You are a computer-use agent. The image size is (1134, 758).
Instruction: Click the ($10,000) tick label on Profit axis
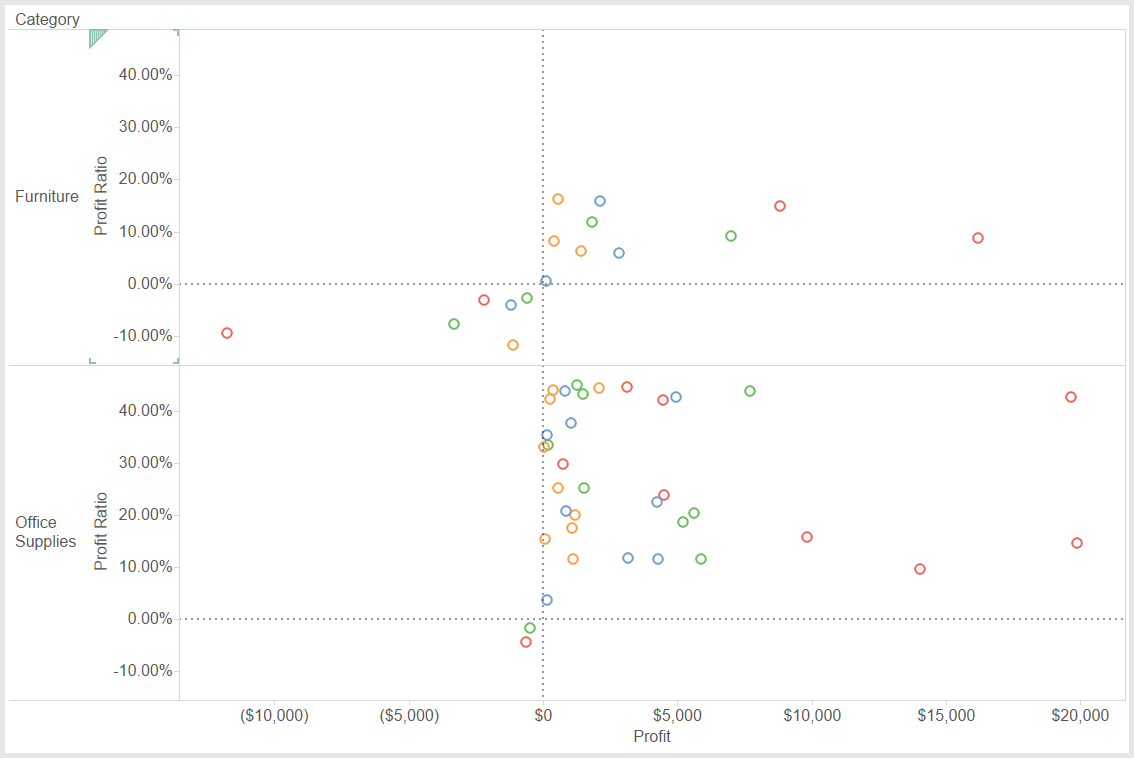275,716
